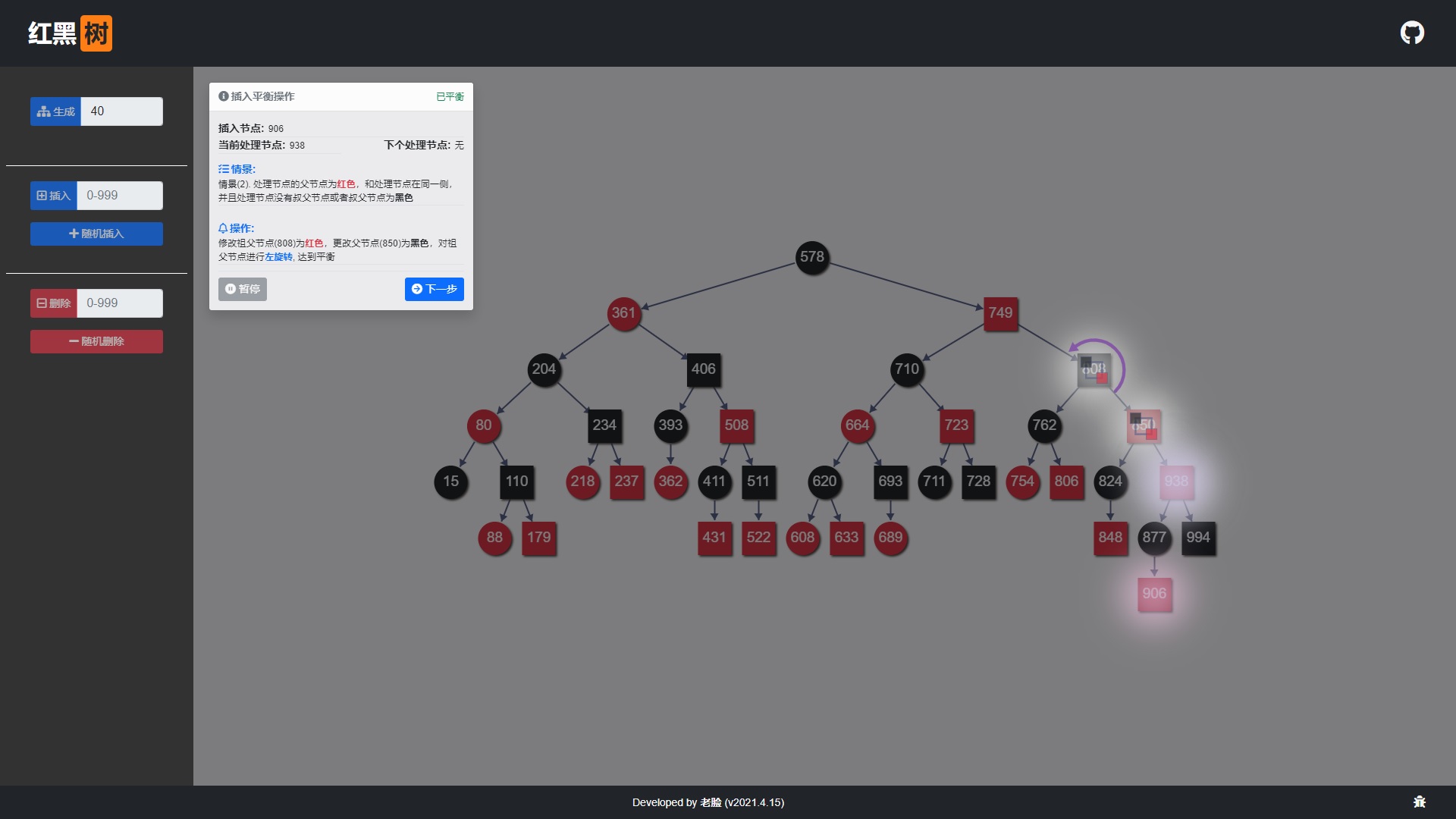Select black square node 110
The height and width of the screenshot is (819, 1456).
click(517, 482)
